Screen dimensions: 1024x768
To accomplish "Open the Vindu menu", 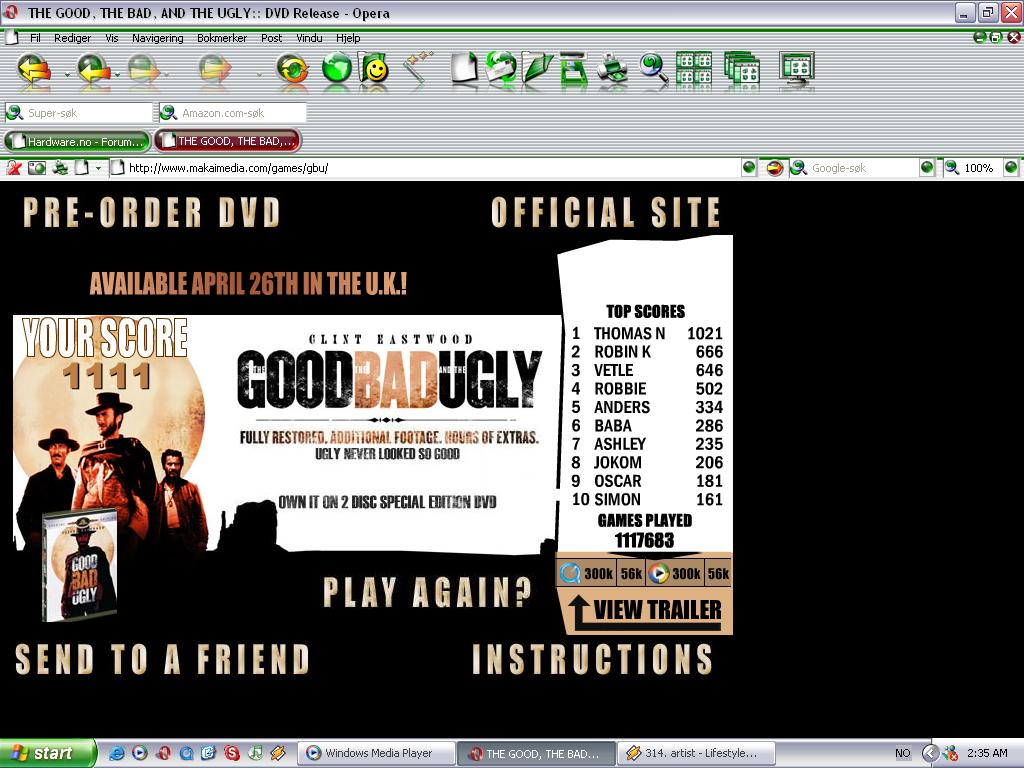I will pyautogui.click(x=309, y=38).
